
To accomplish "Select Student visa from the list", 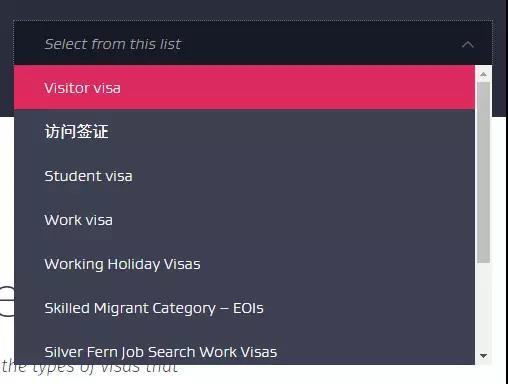I will (x=244, y=176).
